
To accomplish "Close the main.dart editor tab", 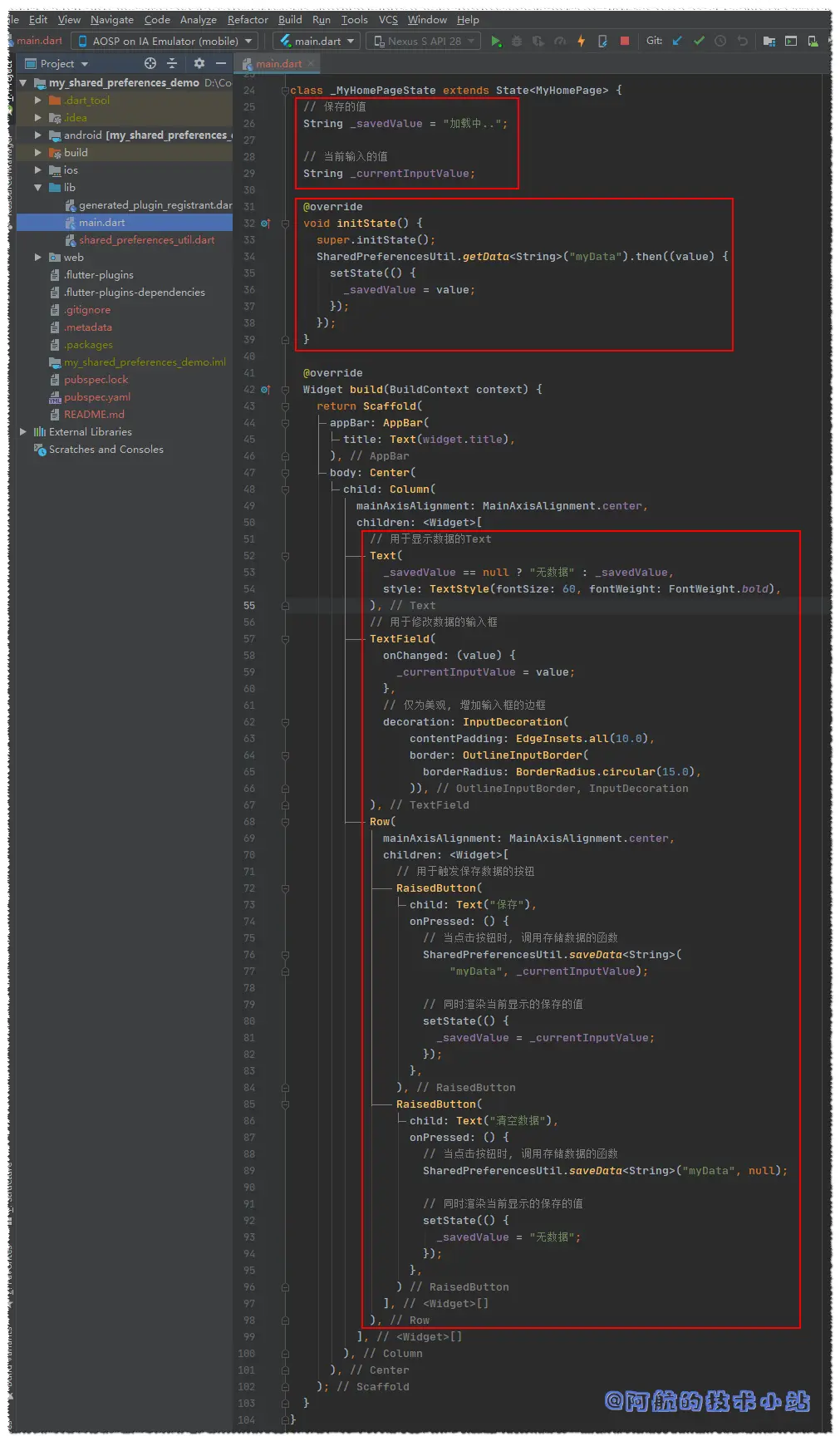I will [x=311, y=63].
